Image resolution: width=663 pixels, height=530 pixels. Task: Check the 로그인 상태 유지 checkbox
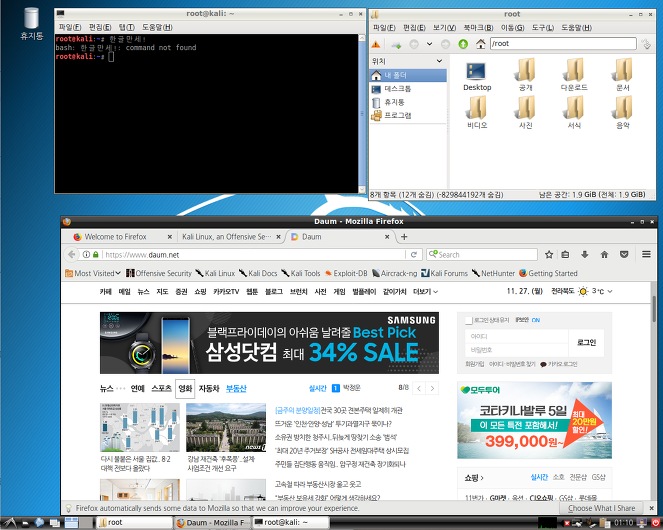(x=468, y=321)
